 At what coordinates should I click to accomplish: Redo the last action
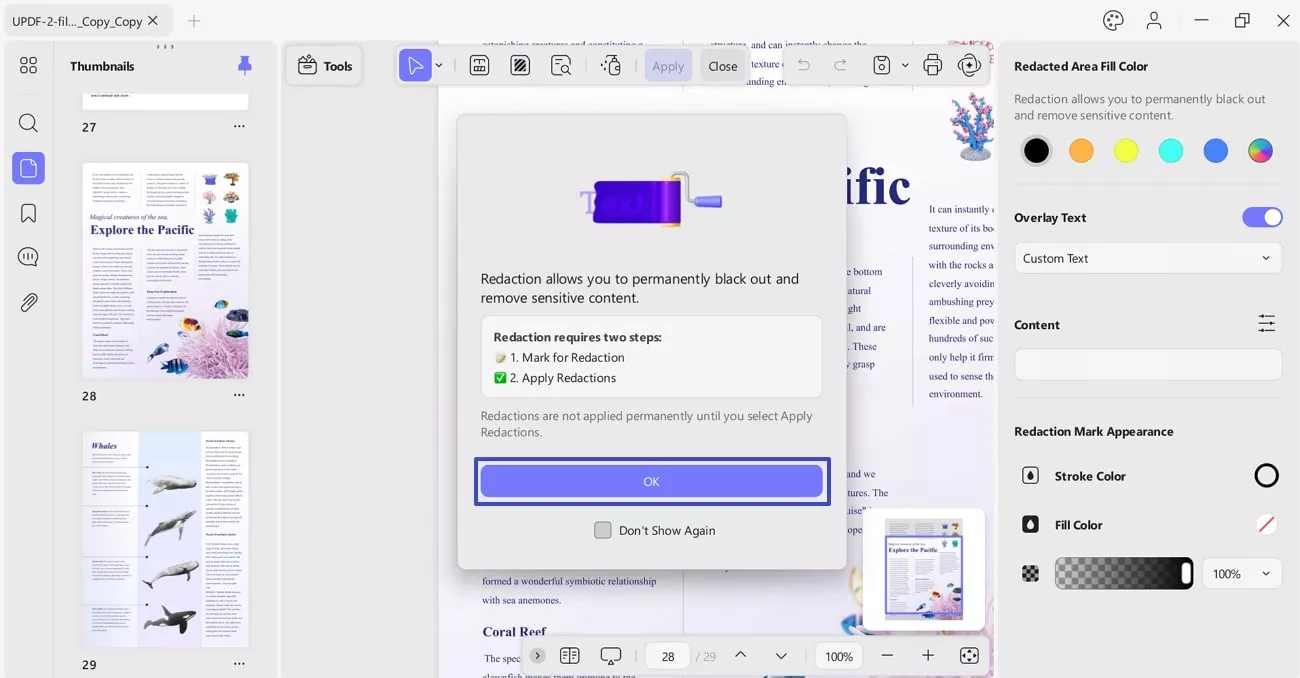click(x=840, y=66)
